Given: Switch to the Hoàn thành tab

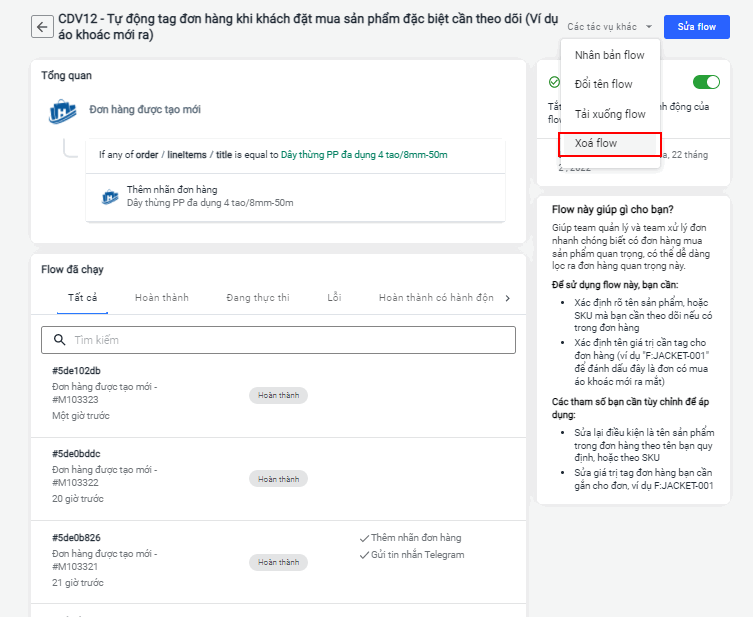Looking at the screenshot, I should click(162, 298).
